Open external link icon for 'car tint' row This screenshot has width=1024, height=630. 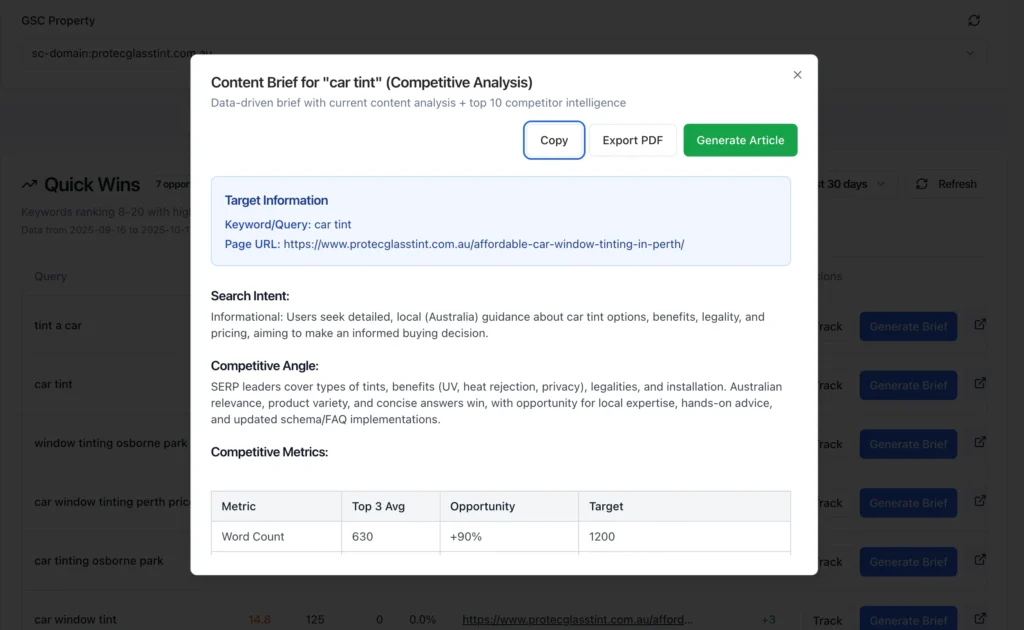[980, 383]
